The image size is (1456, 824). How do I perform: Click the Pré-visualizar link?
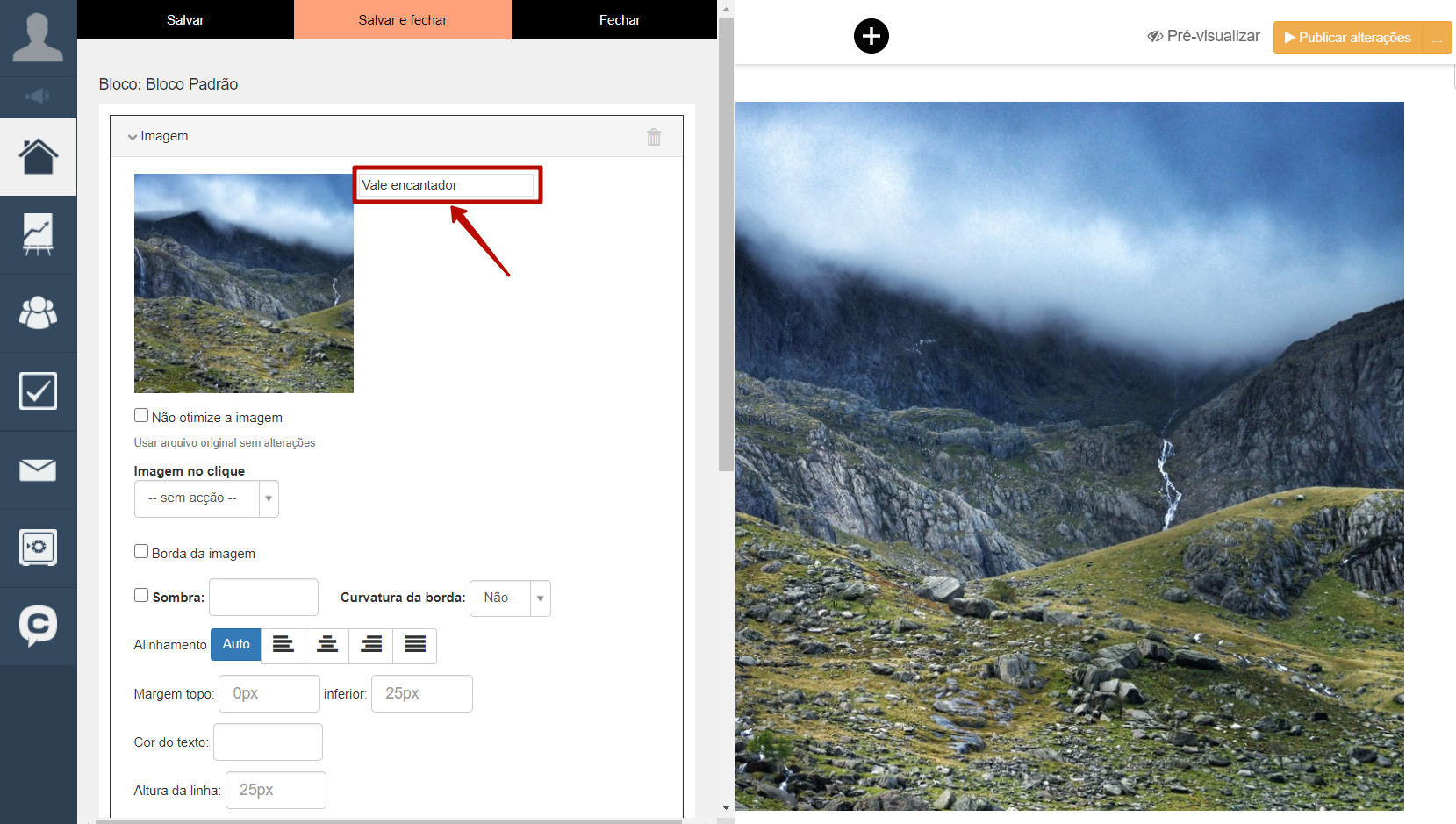click(x=1204, y=36)
